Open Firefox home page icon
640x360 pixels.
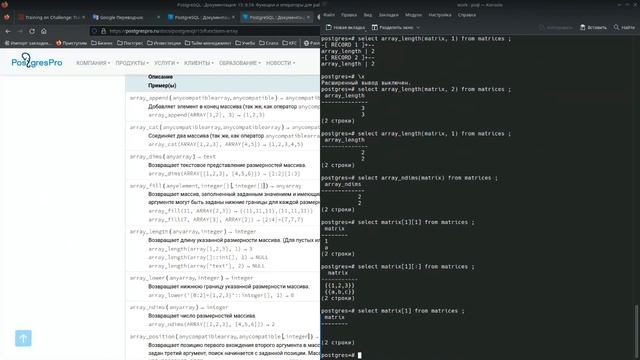tap(44, 31)
